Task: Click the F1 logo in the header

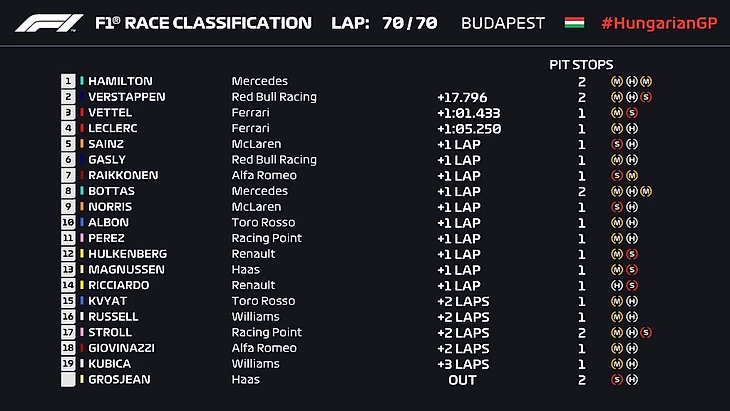Action: click(49, 23)
